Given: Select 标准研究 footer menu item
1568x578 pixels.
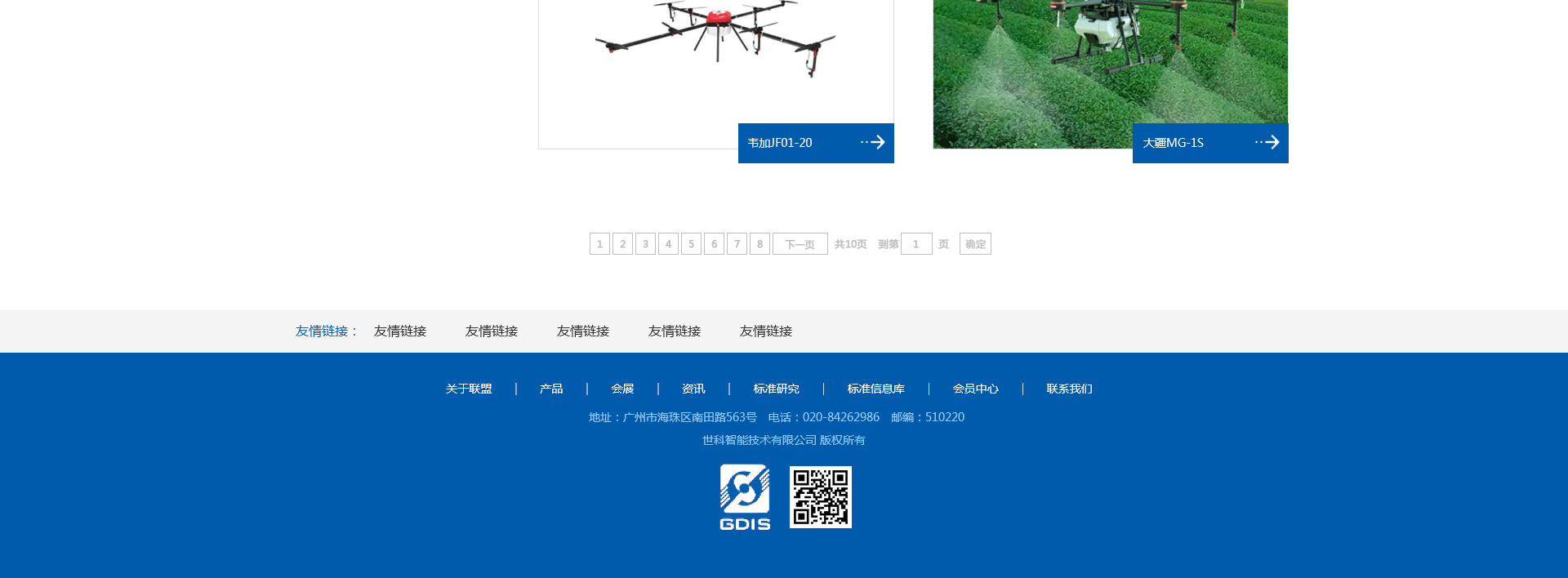Looking at the screenshot, I should tap(776, 389).
